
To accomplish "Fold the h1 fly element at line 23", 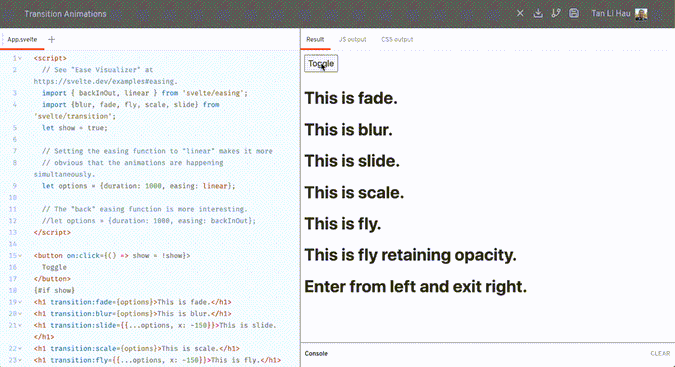I will point(20,360).
